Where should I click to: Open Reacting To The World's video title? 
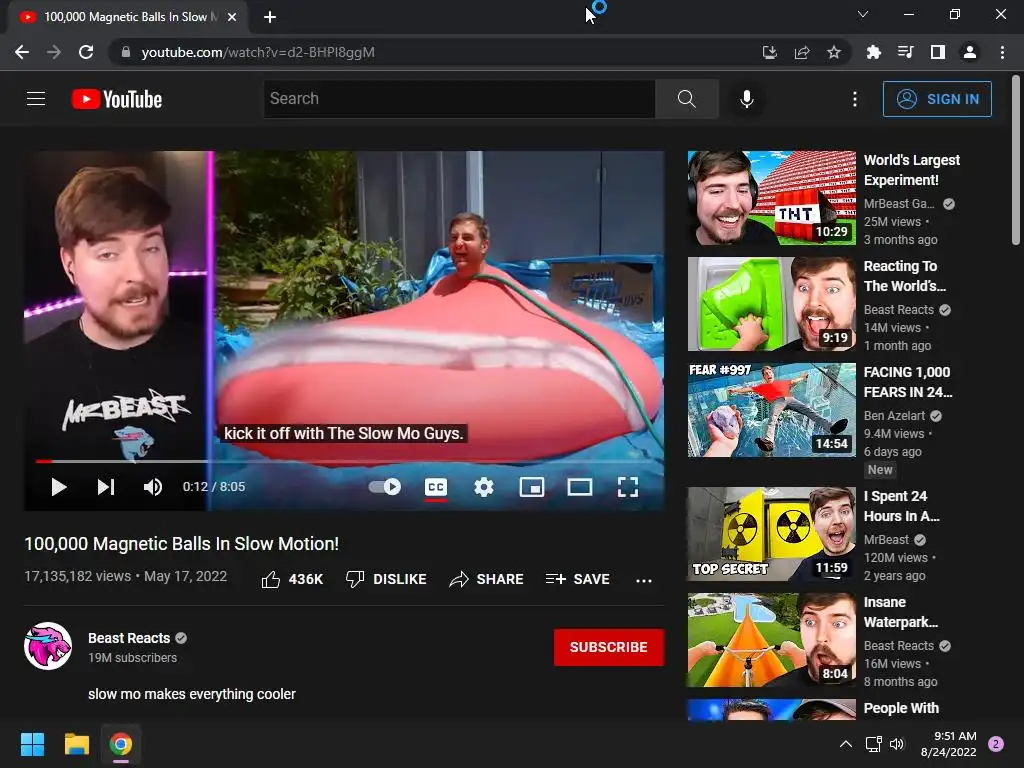coord(904,276)
